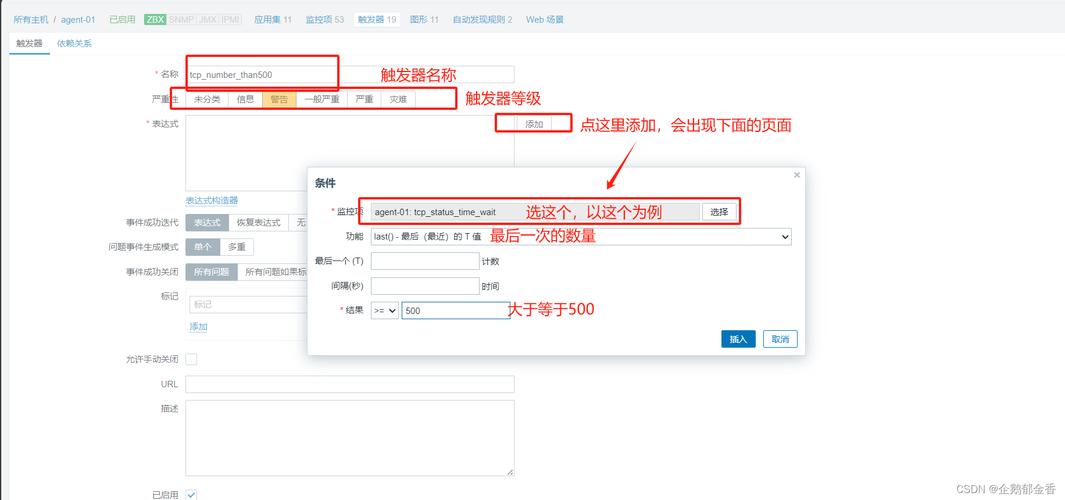Click the 标记 tag name input
1065x500 pixels.
coord(249,304)
